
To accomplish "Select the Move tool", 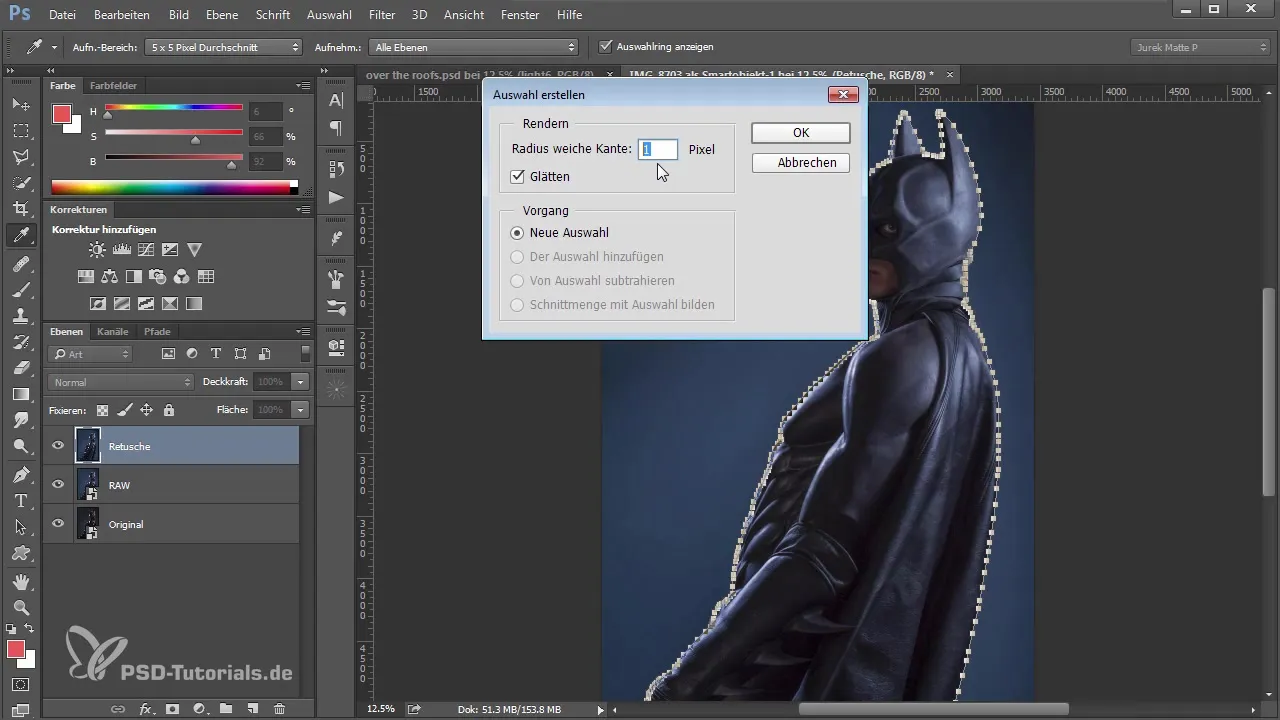I will pyautogui.click(x=20, y=104).
